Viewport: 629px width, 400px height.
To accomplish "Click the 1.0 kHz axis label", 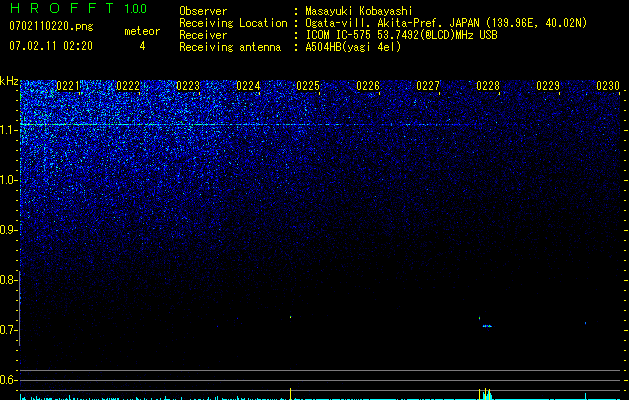I will pyautogui.click(x=9, y=180).
